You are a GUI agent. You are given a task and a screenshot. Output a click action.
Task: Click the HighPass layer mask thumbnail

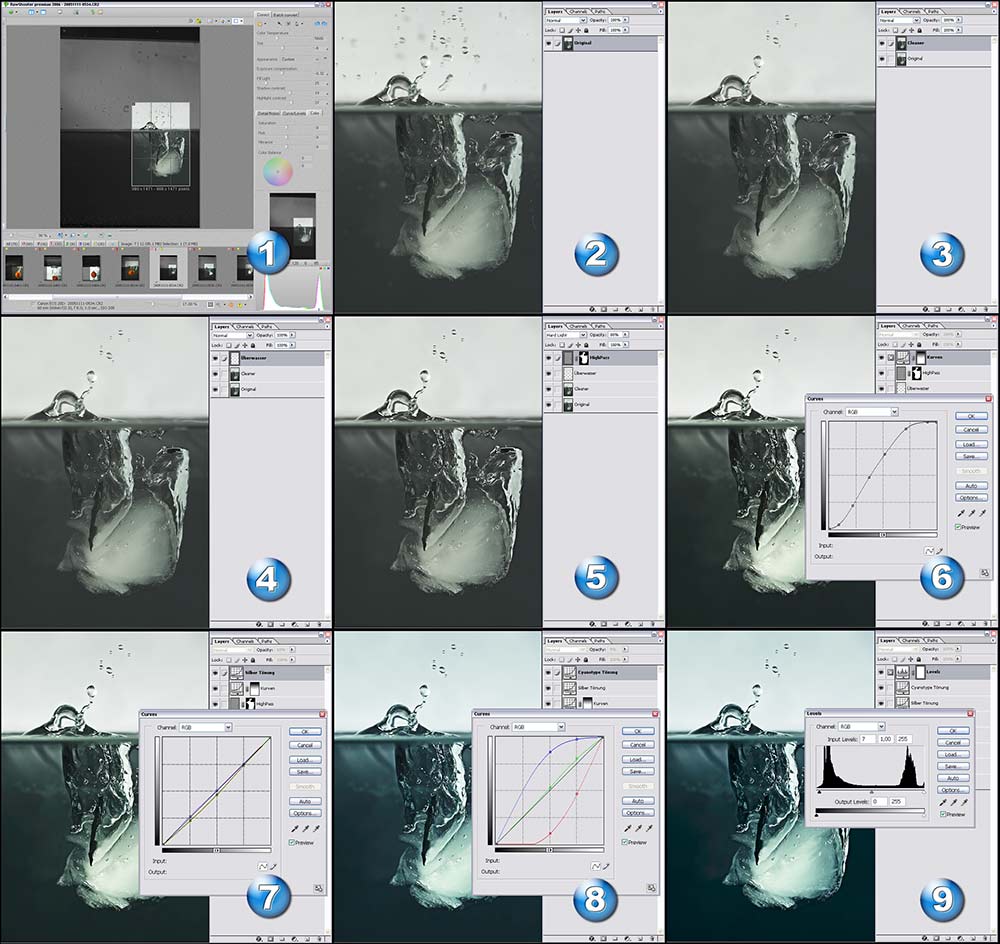tap(584, 358)
